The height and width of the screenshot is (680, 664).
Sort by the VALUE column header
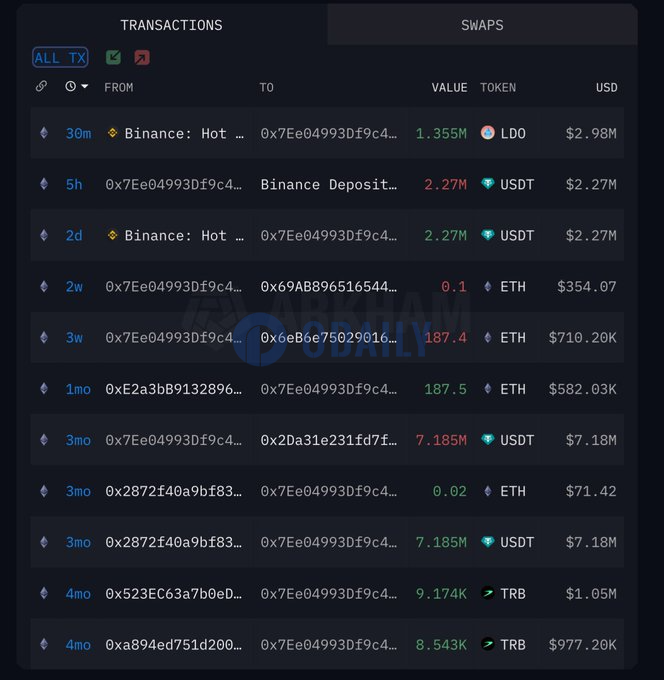click(x=449, y=88)
